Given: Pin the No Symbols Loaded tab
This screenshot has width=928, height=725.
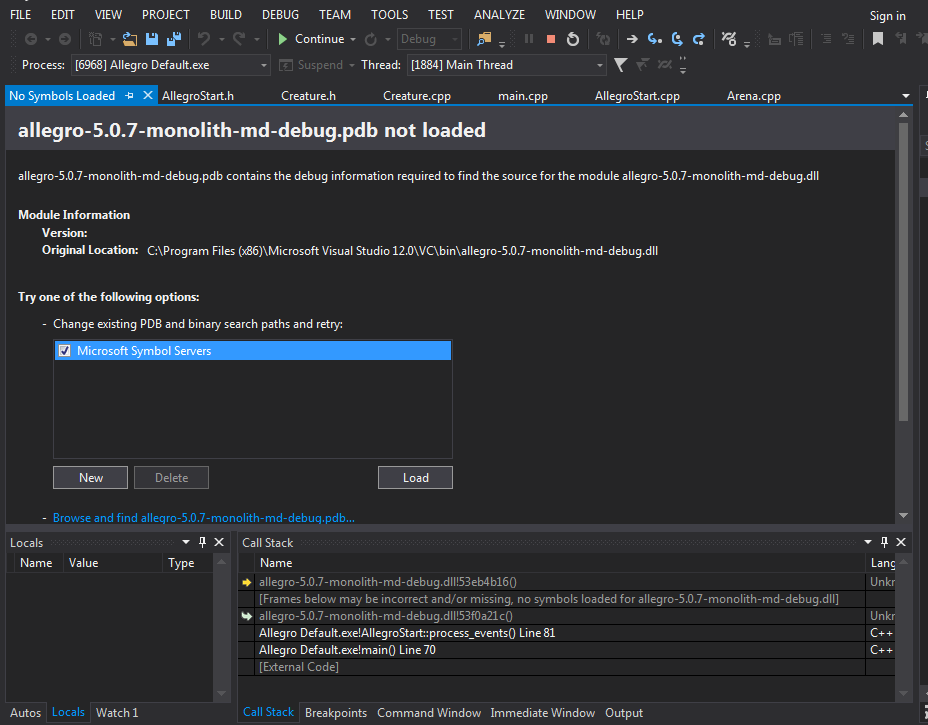Looking at the screenshot, I should tap(129, 96).
